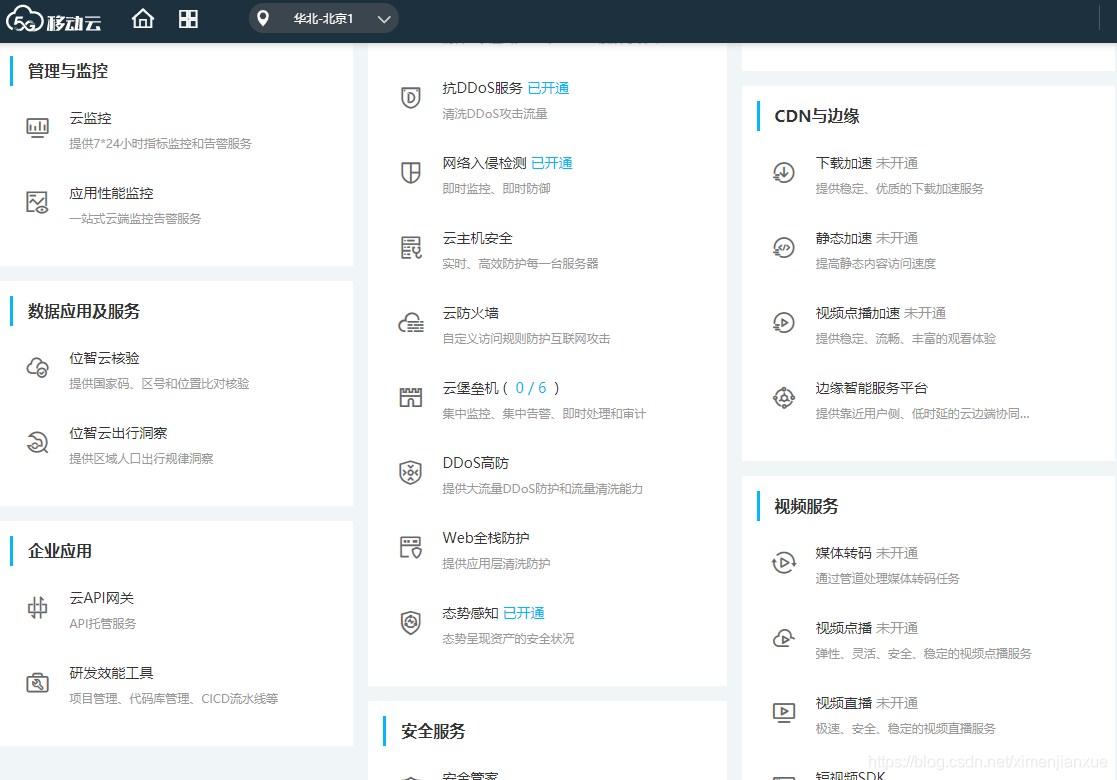
Task: Click the 抗DDoS服务 shield icon
Action: point(410,98)
